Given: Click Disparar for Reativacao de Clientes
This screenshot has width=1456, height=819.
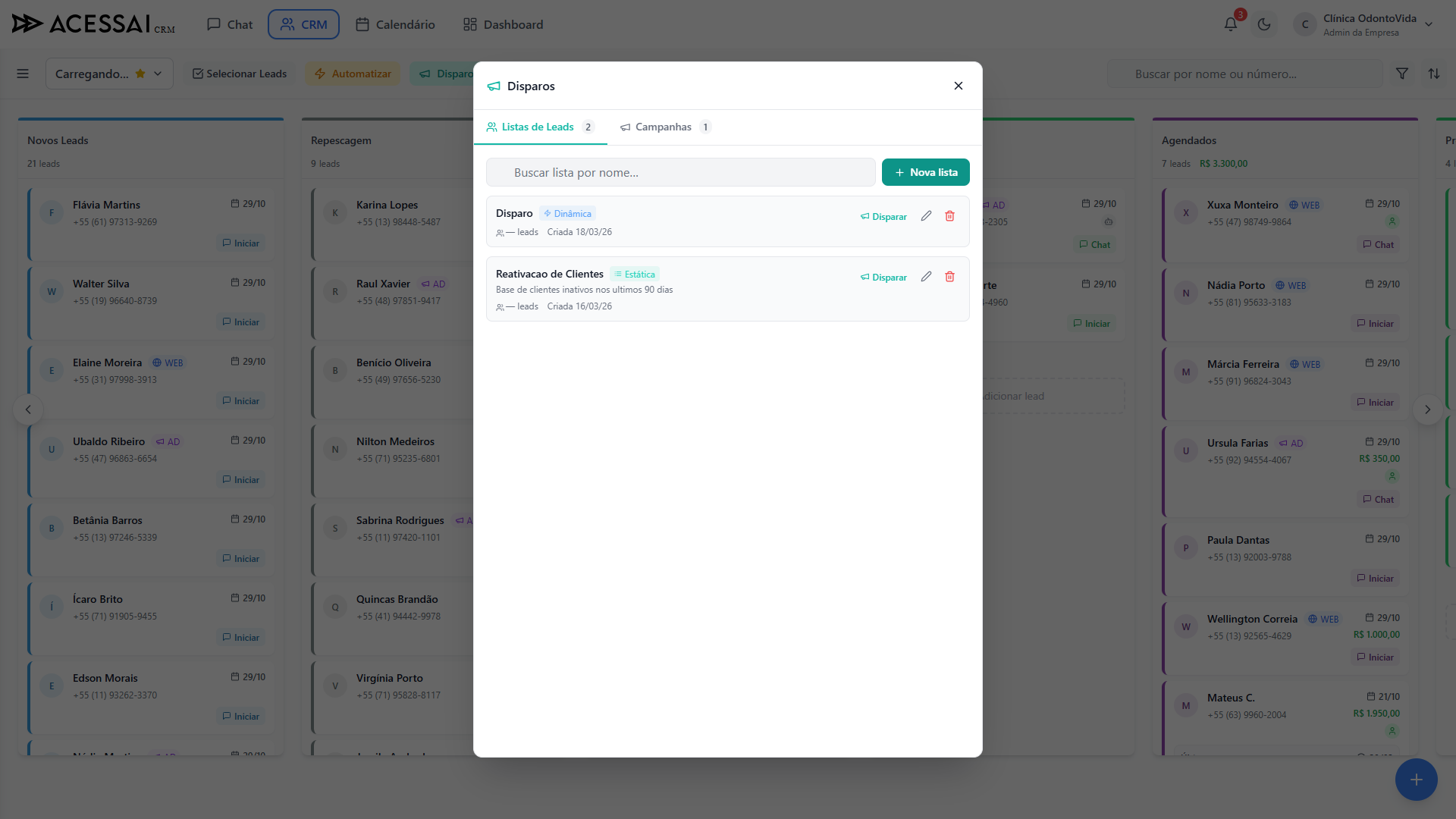Looking at the screenshot, I should [x=883, y=278].
